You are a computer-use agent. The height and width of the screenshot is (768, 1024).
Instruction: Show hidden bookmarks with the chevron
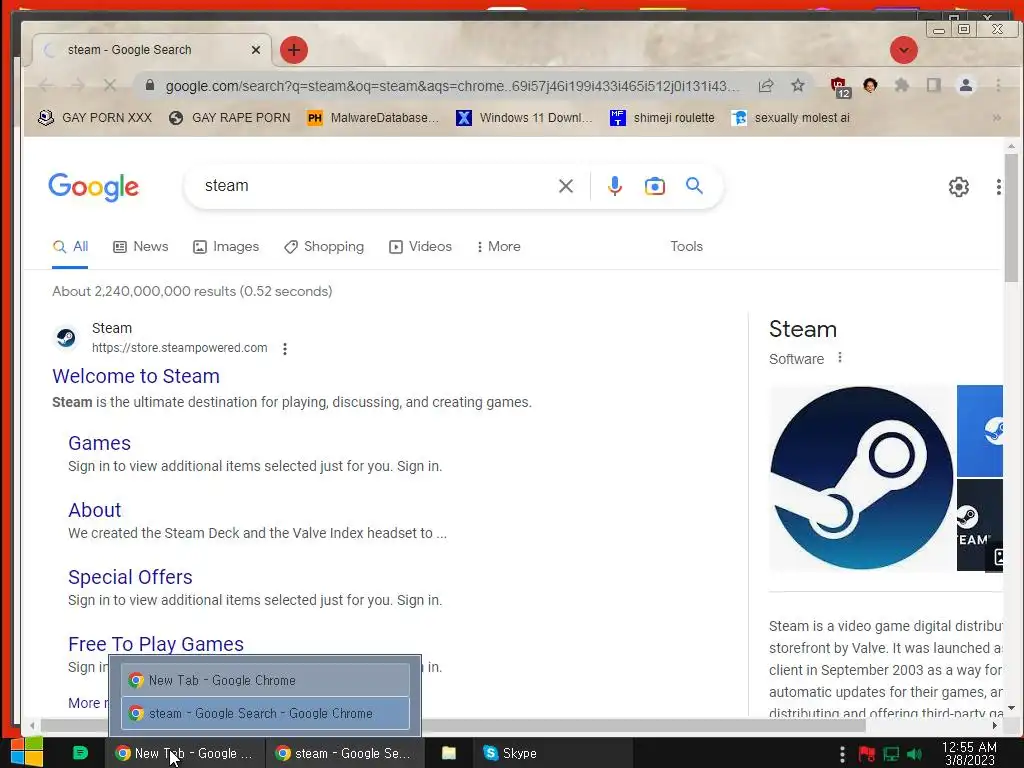click(x=997, y=118)
